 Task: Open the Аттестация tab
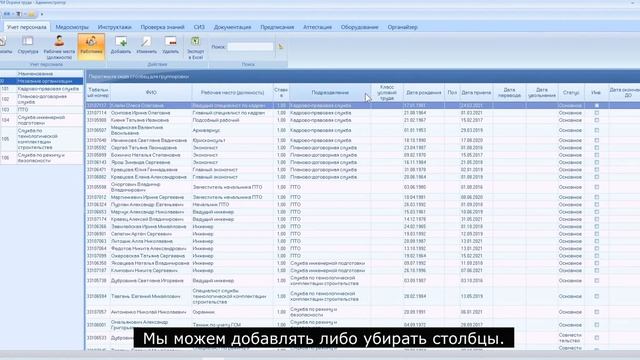(317, 27)
